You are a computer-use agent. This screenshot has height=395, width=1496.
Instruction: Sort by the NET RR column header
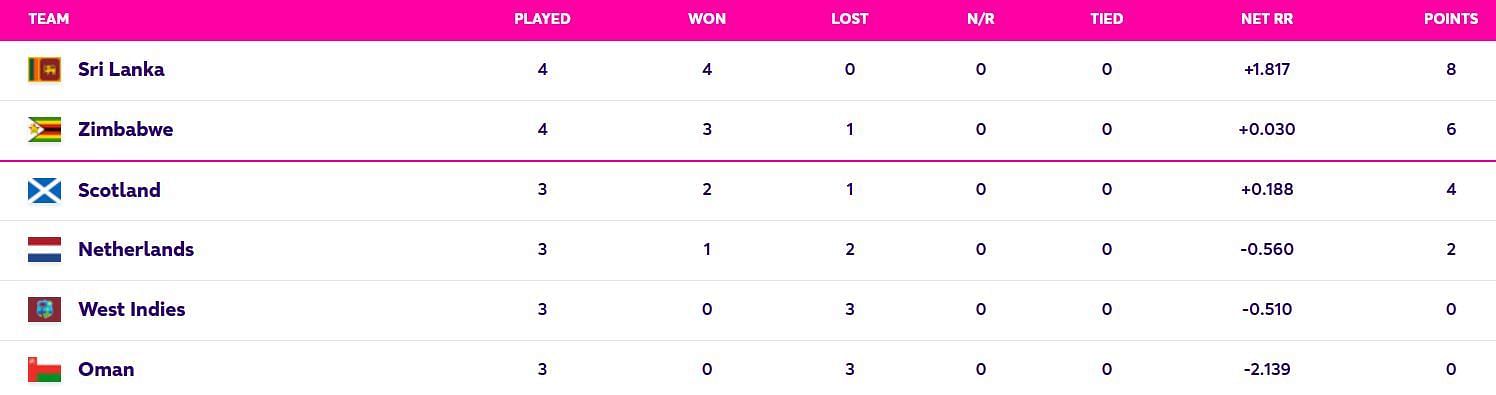point(1266,19)
